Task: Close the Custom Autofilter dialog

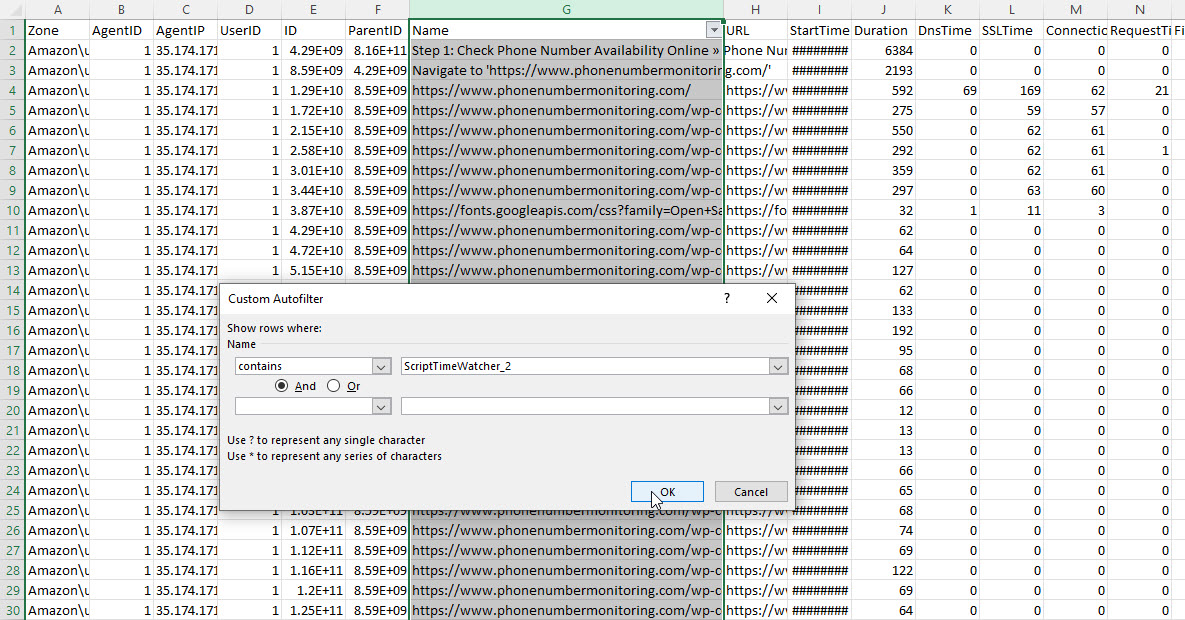Action: pos(771,298)
